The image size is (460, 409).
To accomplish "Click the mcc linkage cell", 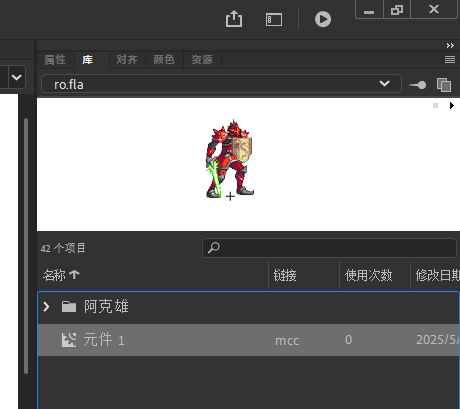I will tap(287, 340).
